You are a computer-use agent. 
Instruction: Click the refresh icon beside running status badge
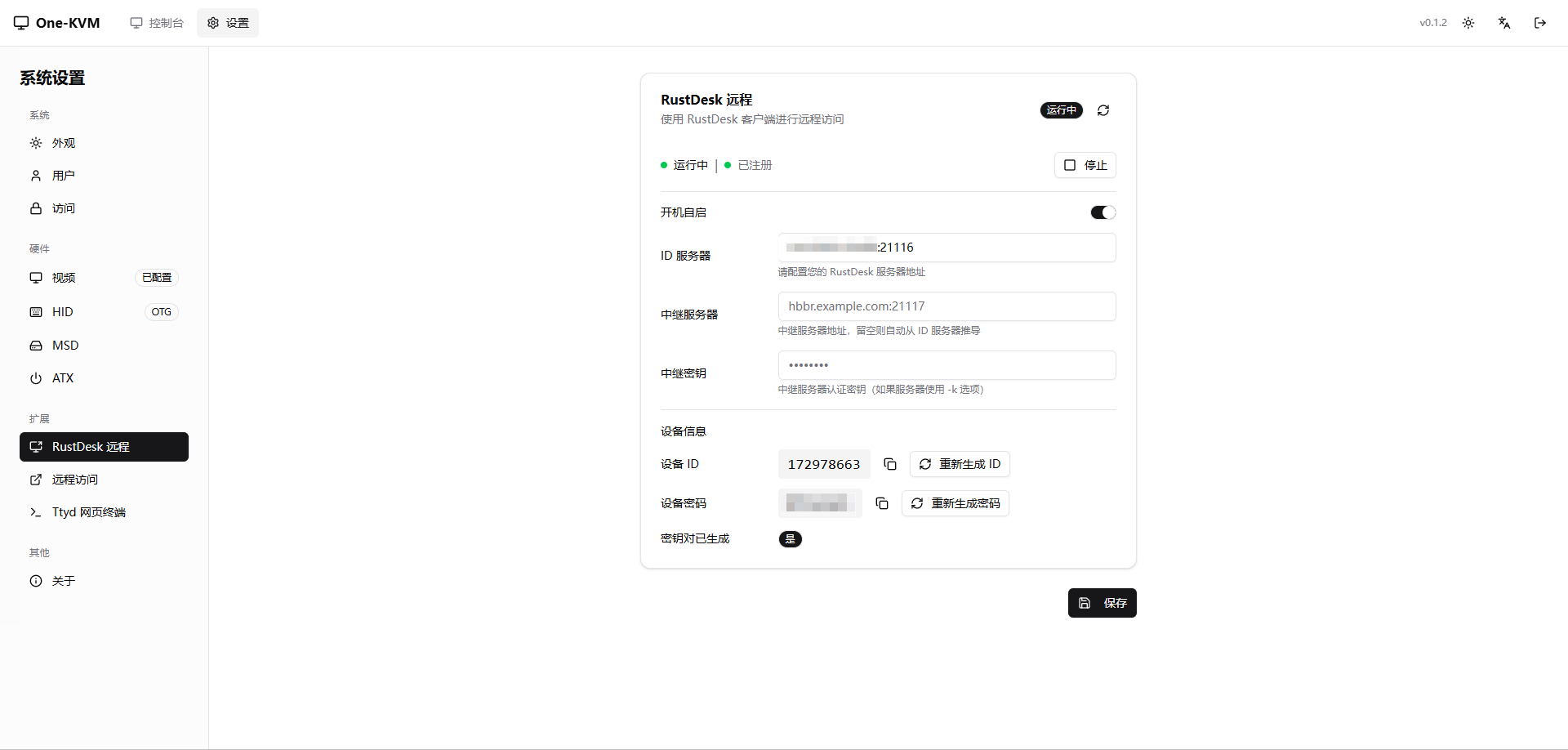point(1103,110)
